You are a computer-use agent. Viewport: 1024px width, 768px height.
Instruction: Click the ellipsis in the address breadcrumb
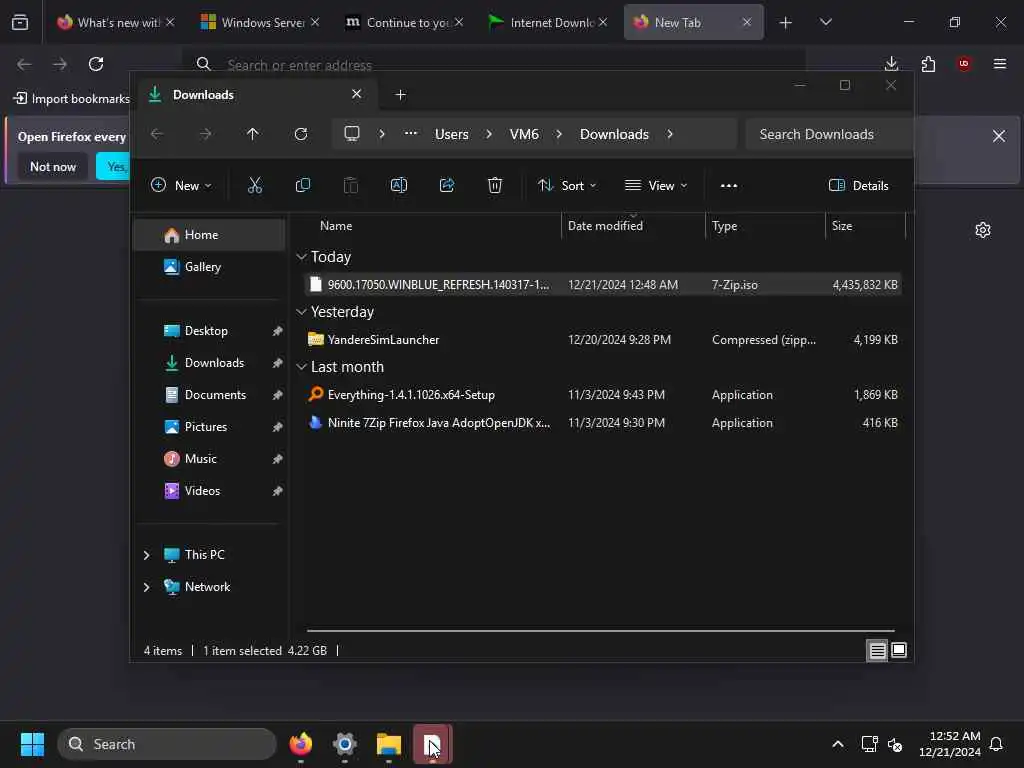tap(411, 133)
